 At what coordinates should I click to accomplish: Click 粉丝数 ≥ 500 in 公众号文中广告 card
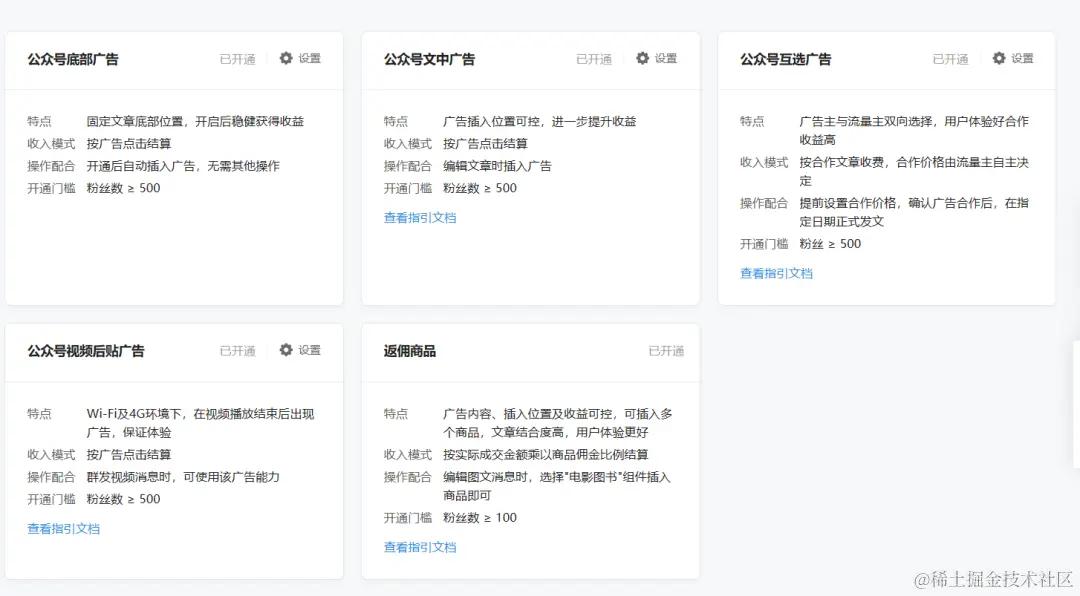coord(480,188)
